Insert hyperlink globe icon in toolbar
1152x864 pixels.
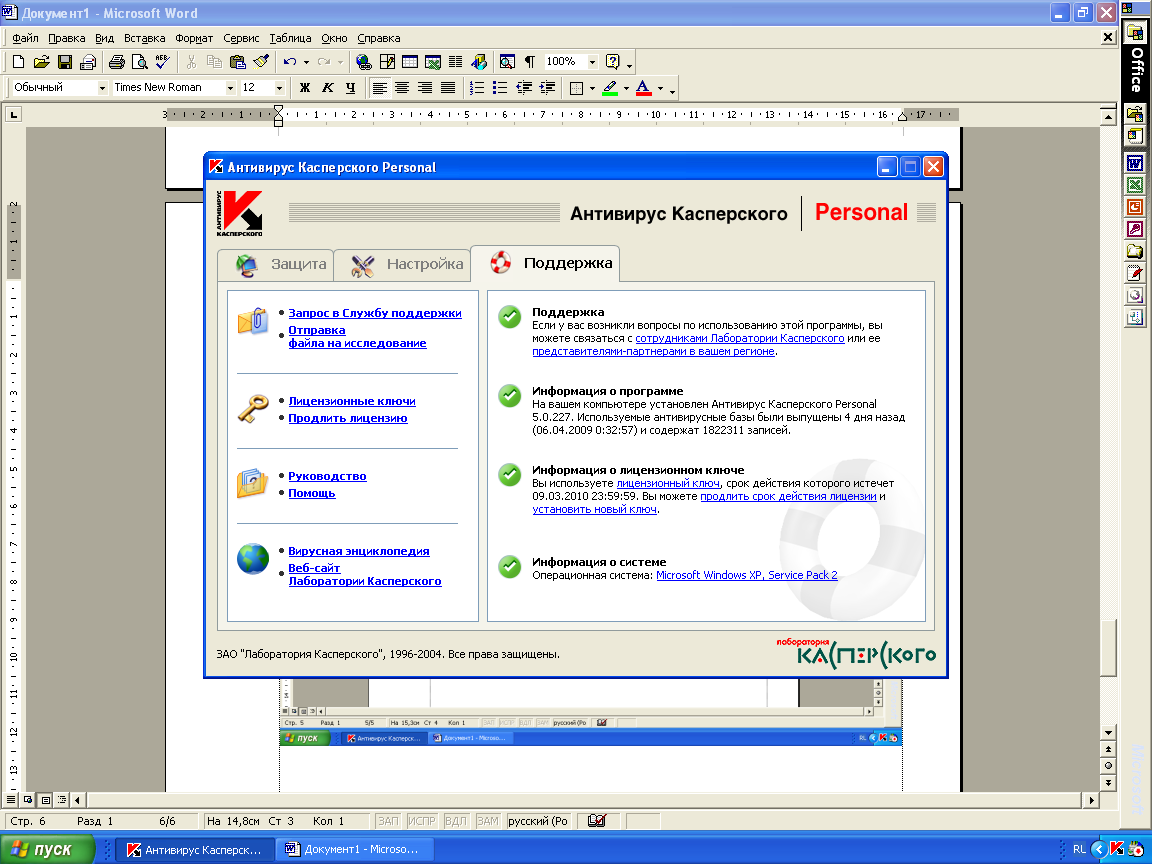click(x=363, y=62)
